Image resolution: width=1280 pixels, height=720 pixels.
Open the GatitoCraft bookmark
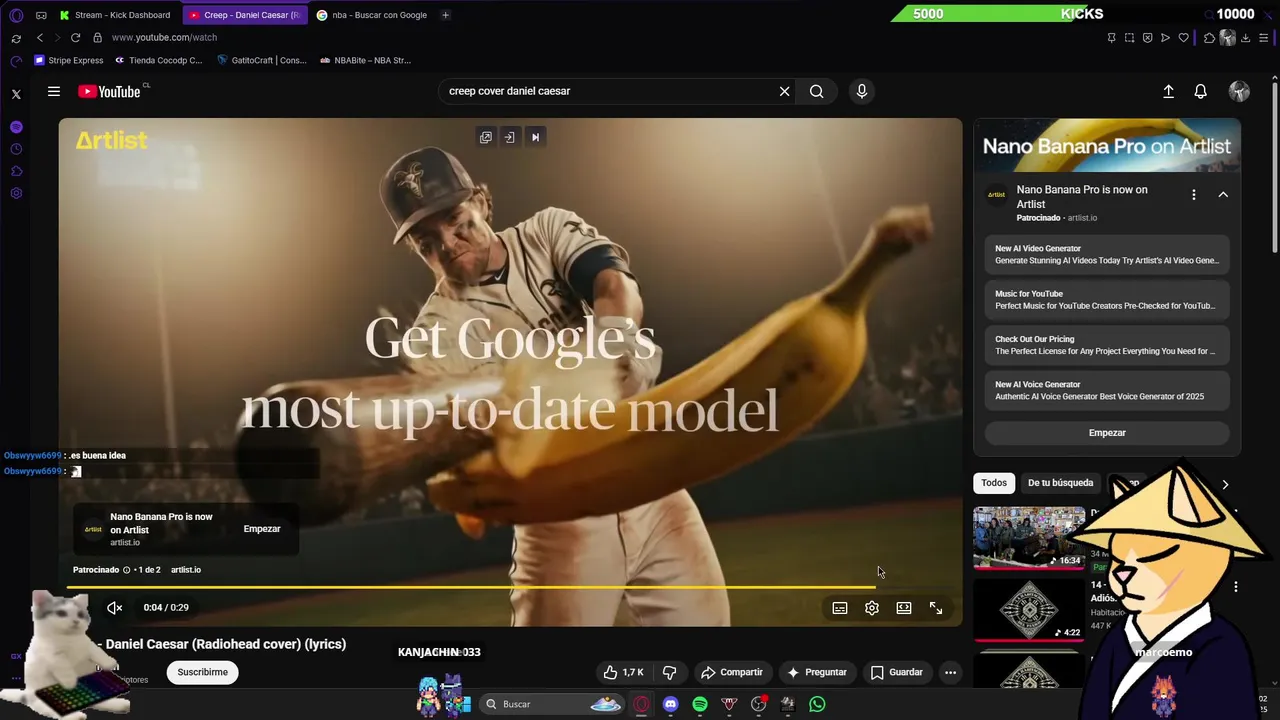[261, 60]
